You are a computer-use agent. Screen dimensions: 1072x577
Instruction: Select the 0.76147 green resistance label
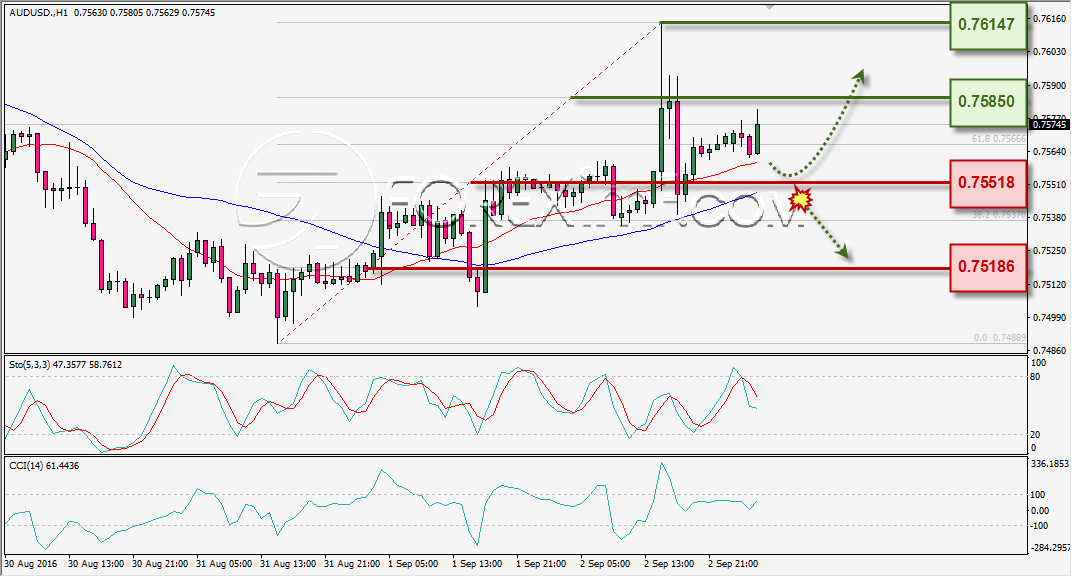click(x=988, y=25)
